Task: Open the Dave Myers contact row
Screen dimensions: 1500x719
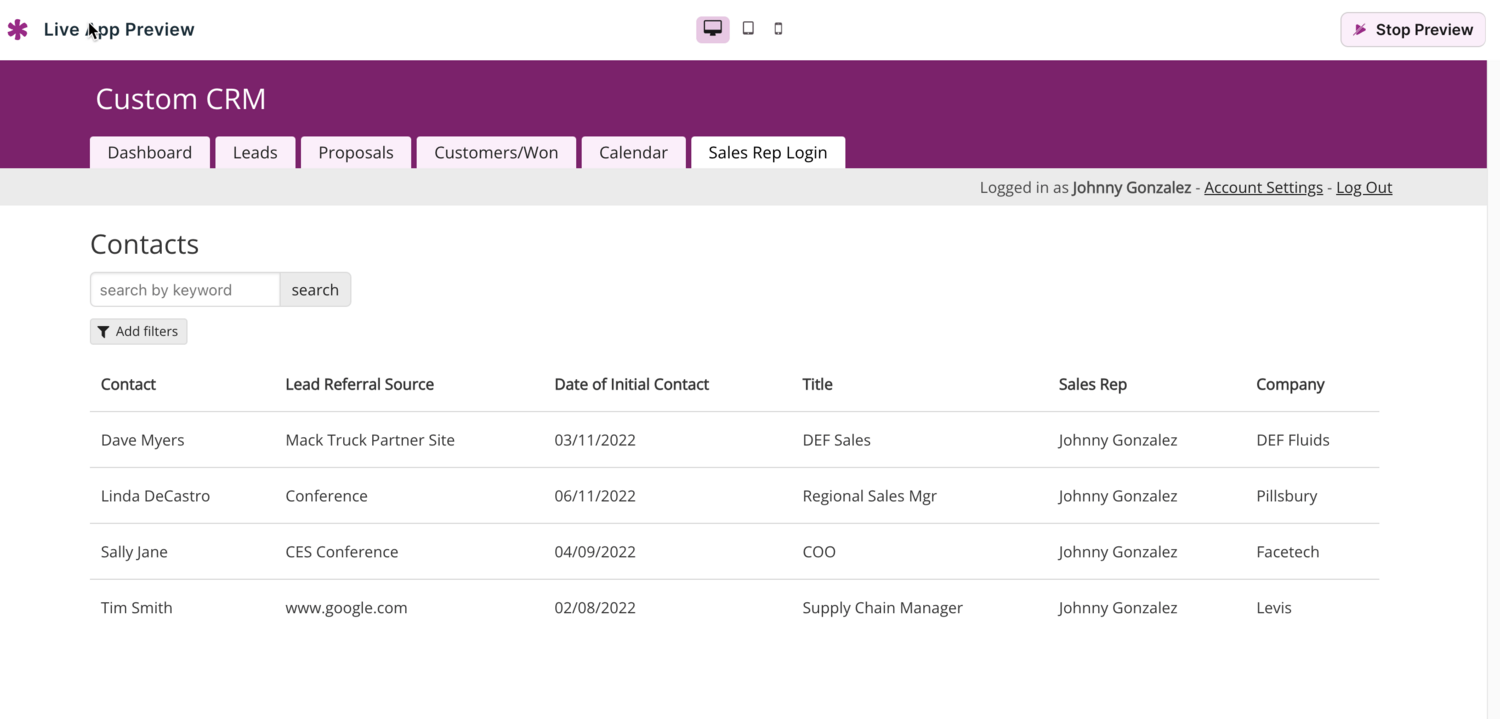Action: tap(143, 440)
